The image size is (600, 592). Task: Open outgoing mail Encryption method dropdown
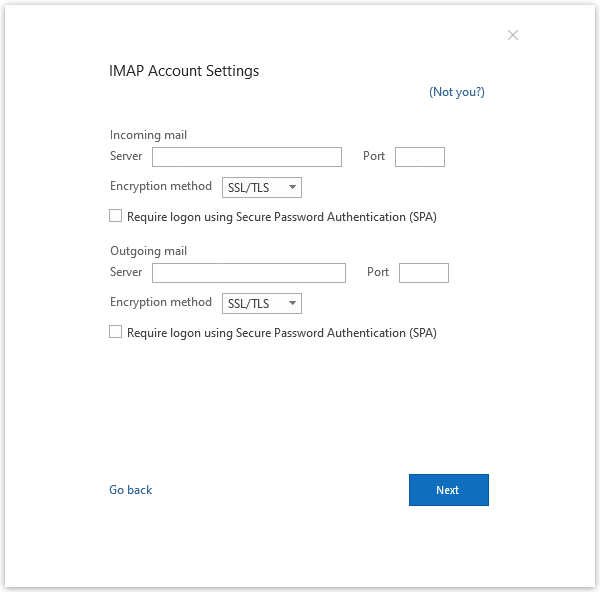pyautogui.click(x=262, y=303)
